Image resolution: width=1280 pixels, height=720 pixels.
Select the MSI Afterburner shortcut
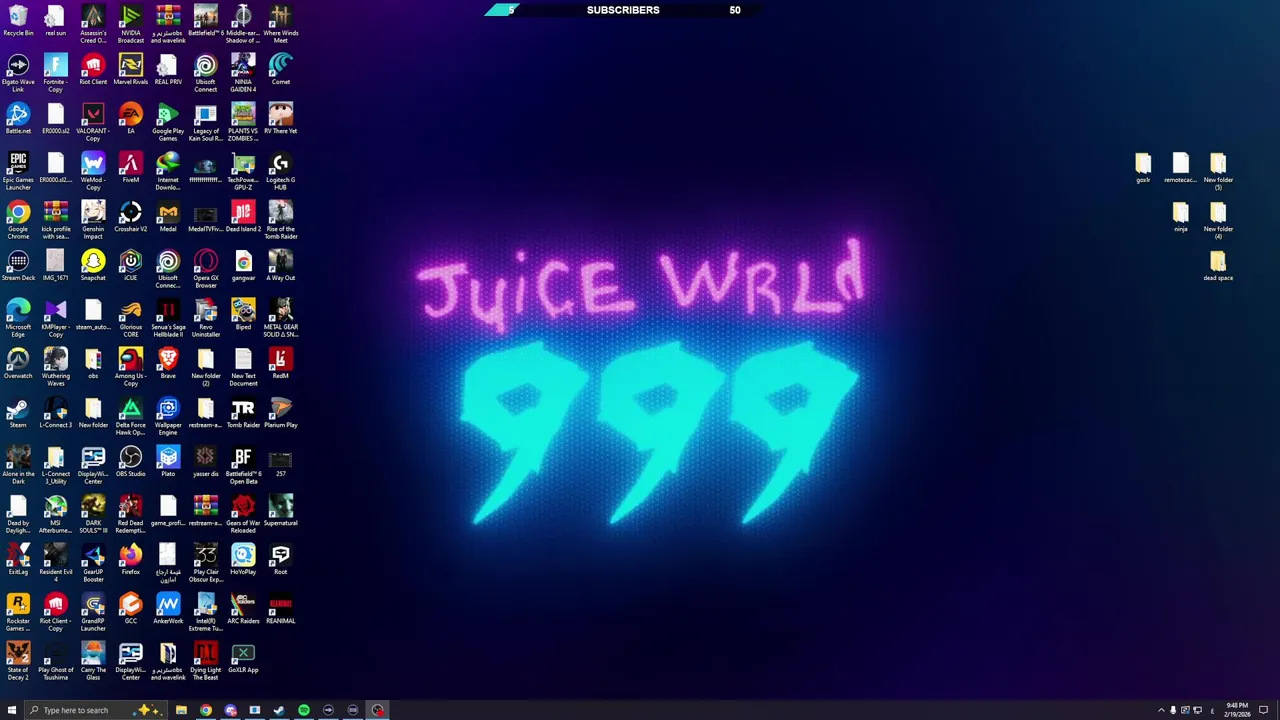pyautogui.click(x=56, y=514)
